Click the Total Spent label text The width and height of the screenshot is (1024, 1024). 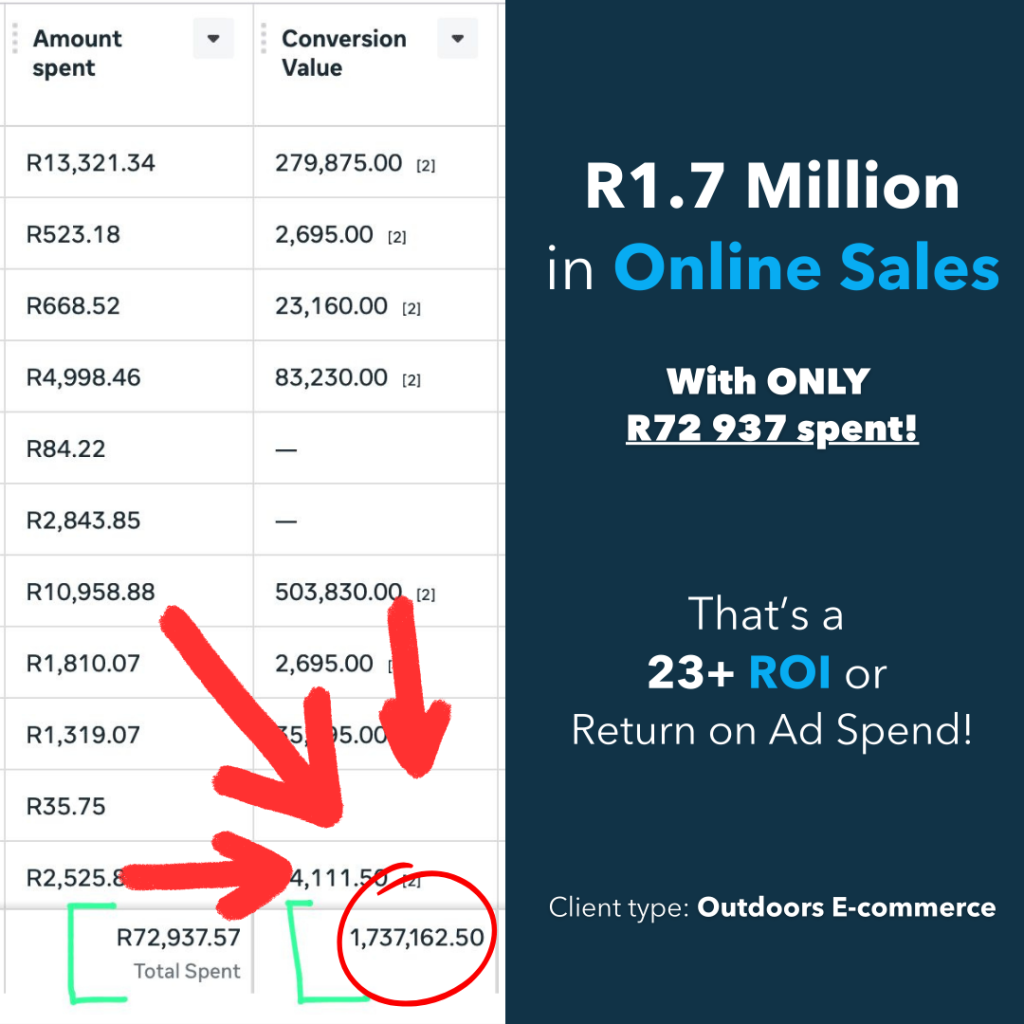[x=186, y=971]
